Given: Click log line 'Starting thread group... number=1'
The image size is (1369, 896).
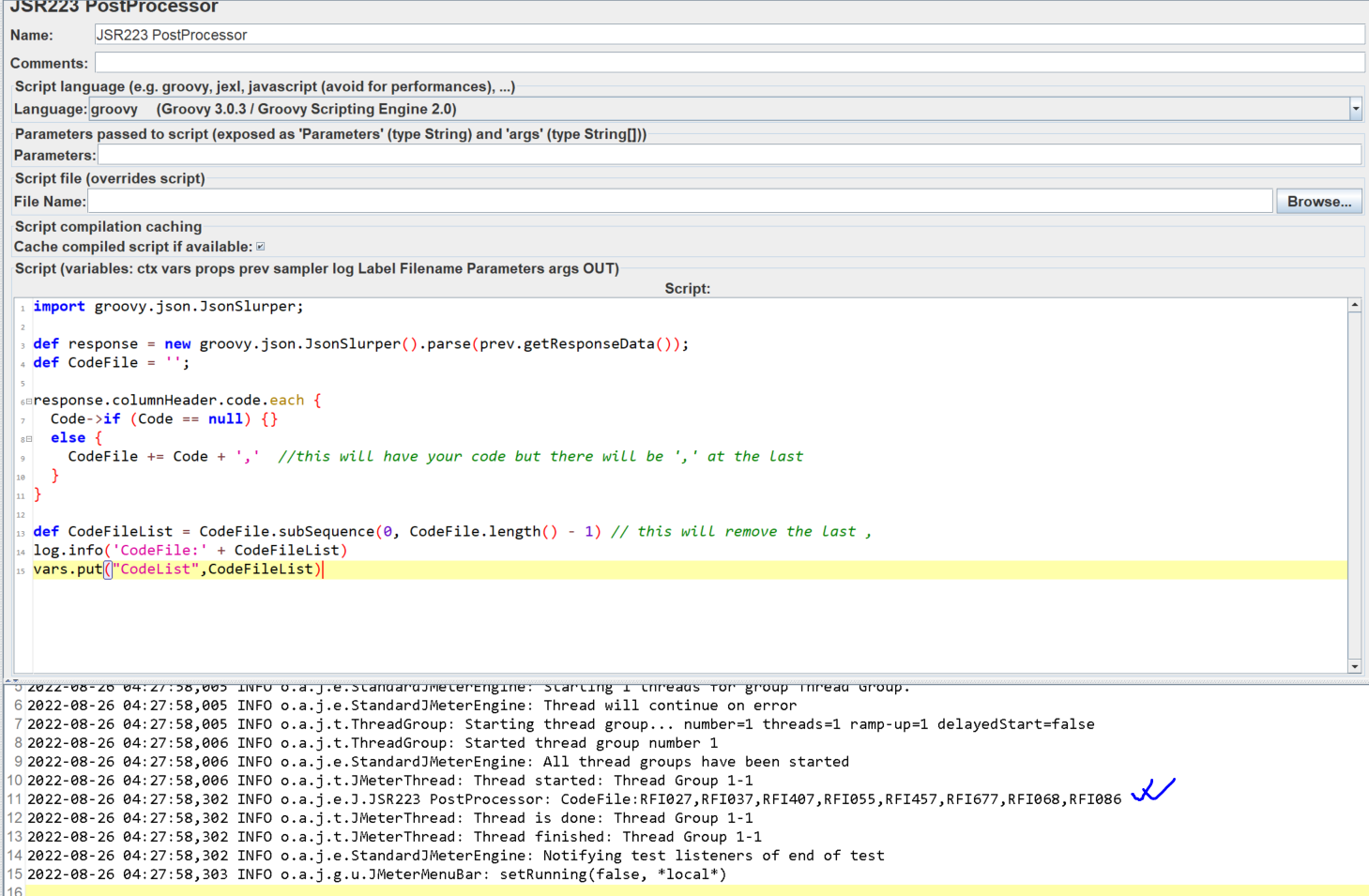Looking at the screenshot, I should (561, 724).
